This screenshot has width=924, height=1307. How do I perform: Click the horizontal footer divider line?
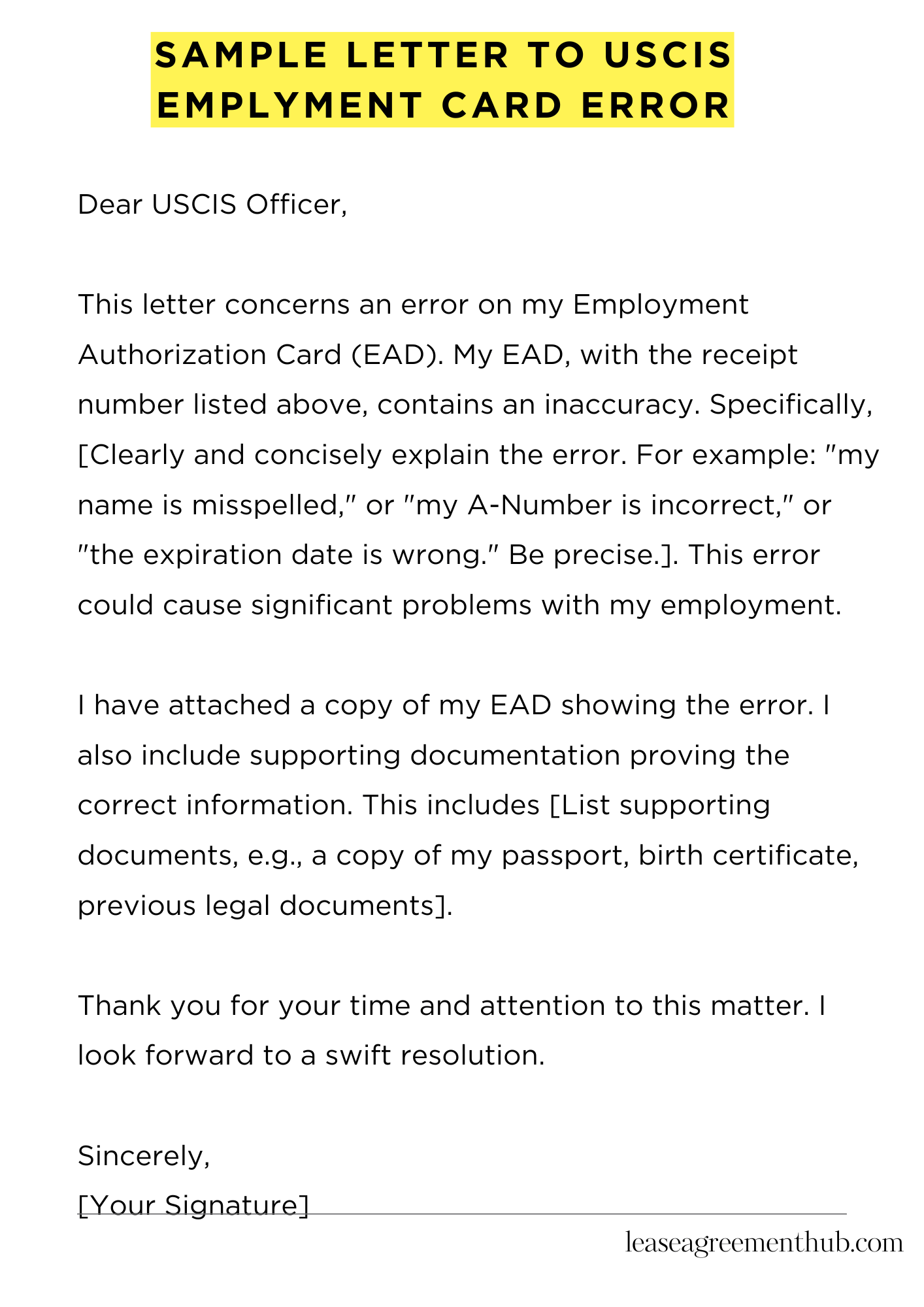(x=462, y=1214)
